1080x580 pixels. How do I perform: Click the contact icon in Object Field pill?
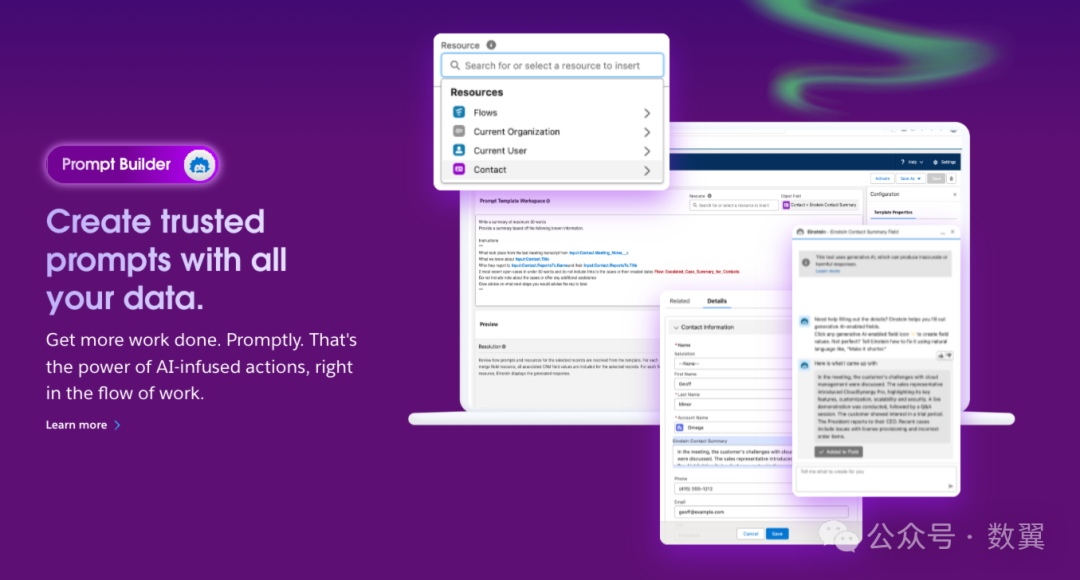[x=786, y=205]
